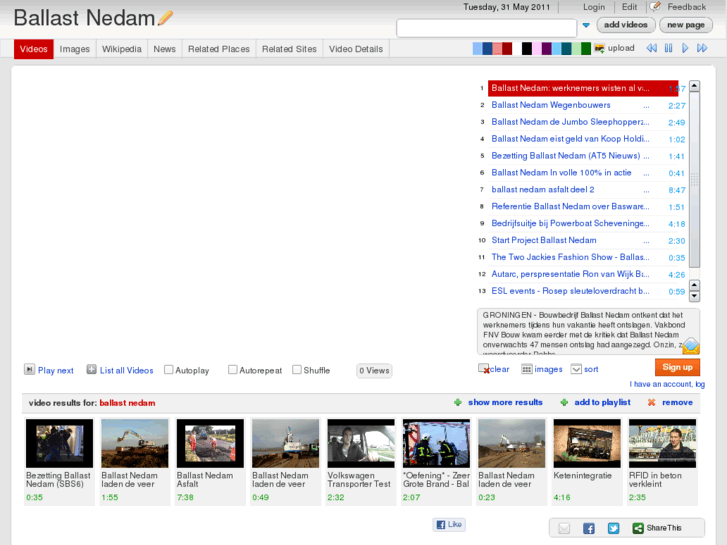
Task: Pick the black color swatch
Action: tap(527, 48)
